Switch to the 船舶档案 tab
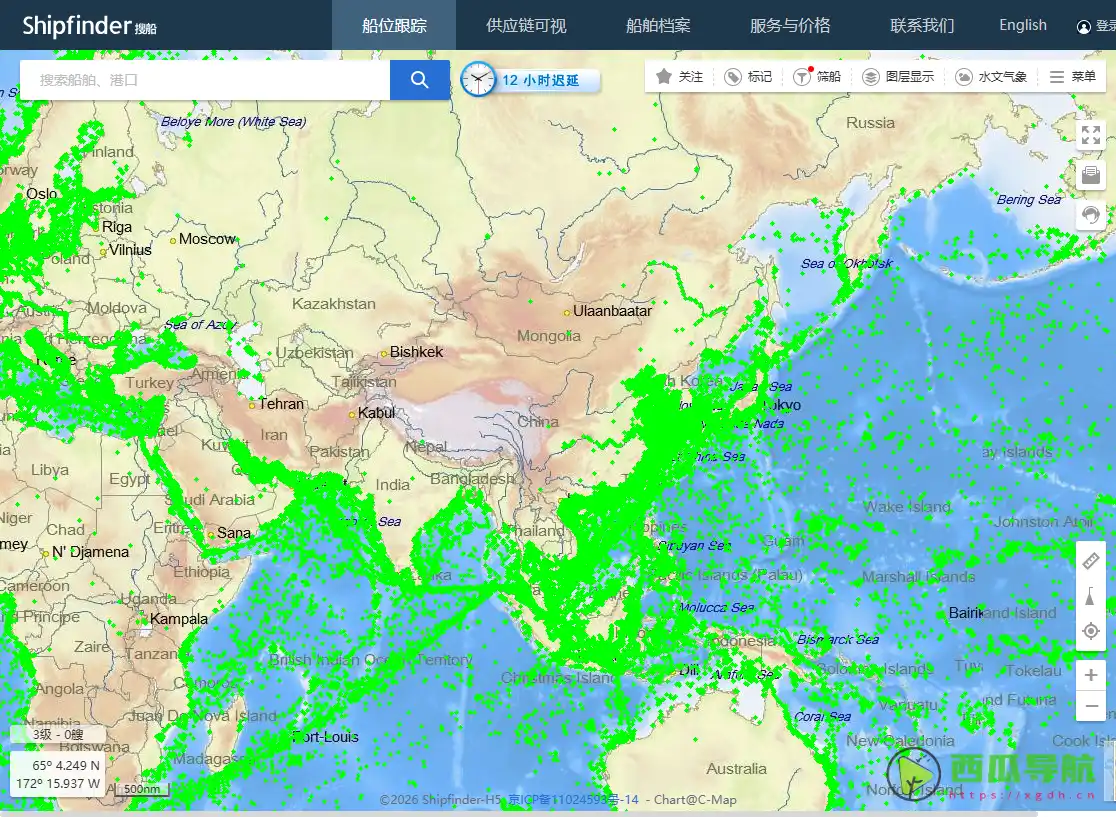Viewport: 1116px width, 817px height. click(658, 25)
